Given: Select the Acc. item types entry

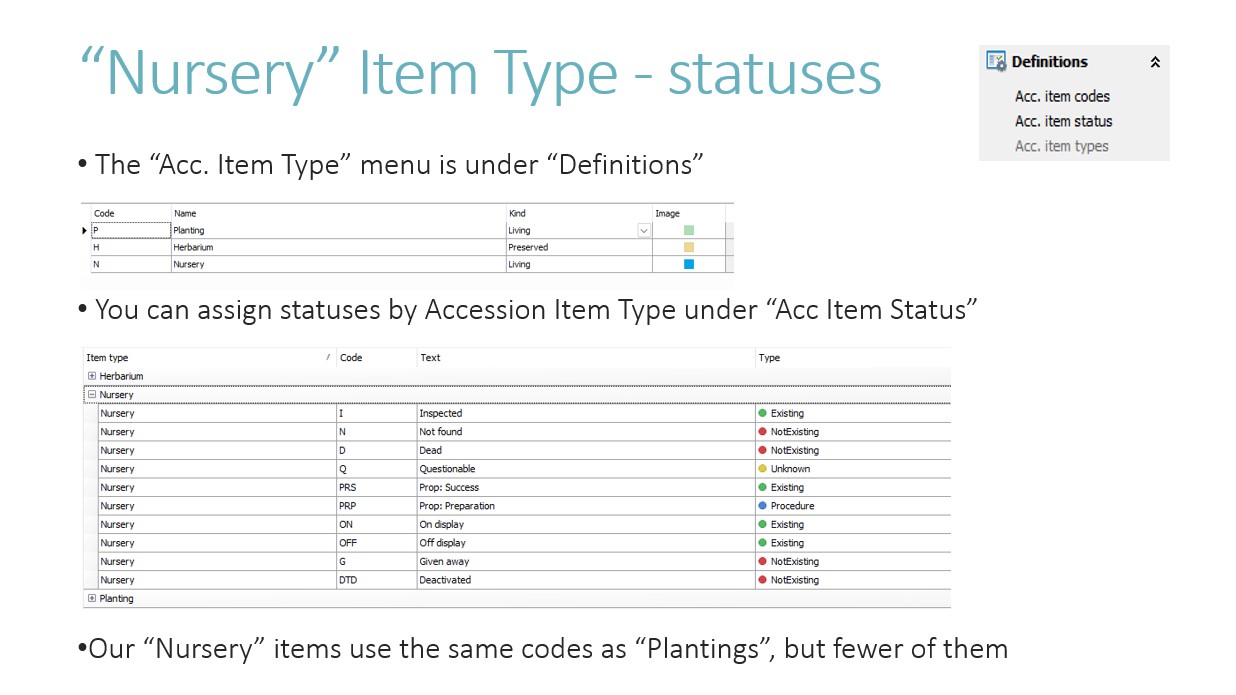Looking at the screenshot, I should pos(1061,146).
